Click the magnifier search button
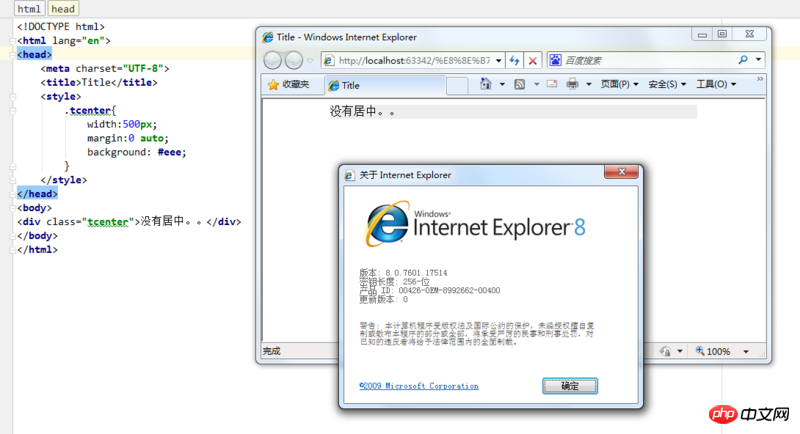The image size is (800, 434). (743, 60)
